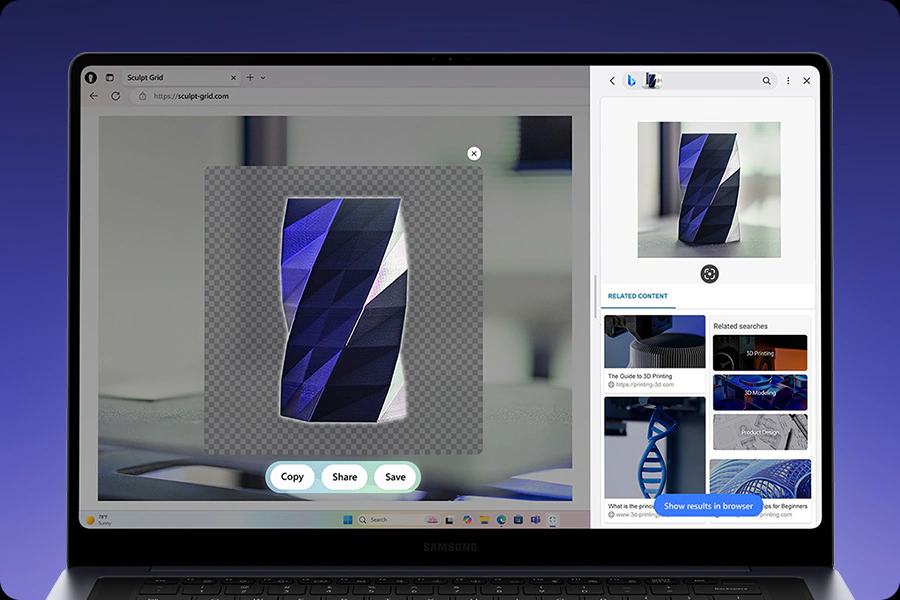Screen dimensions: 900x600
Task: Click the magnifier search icon in the sidebar
Action: (x=767, y=81)
